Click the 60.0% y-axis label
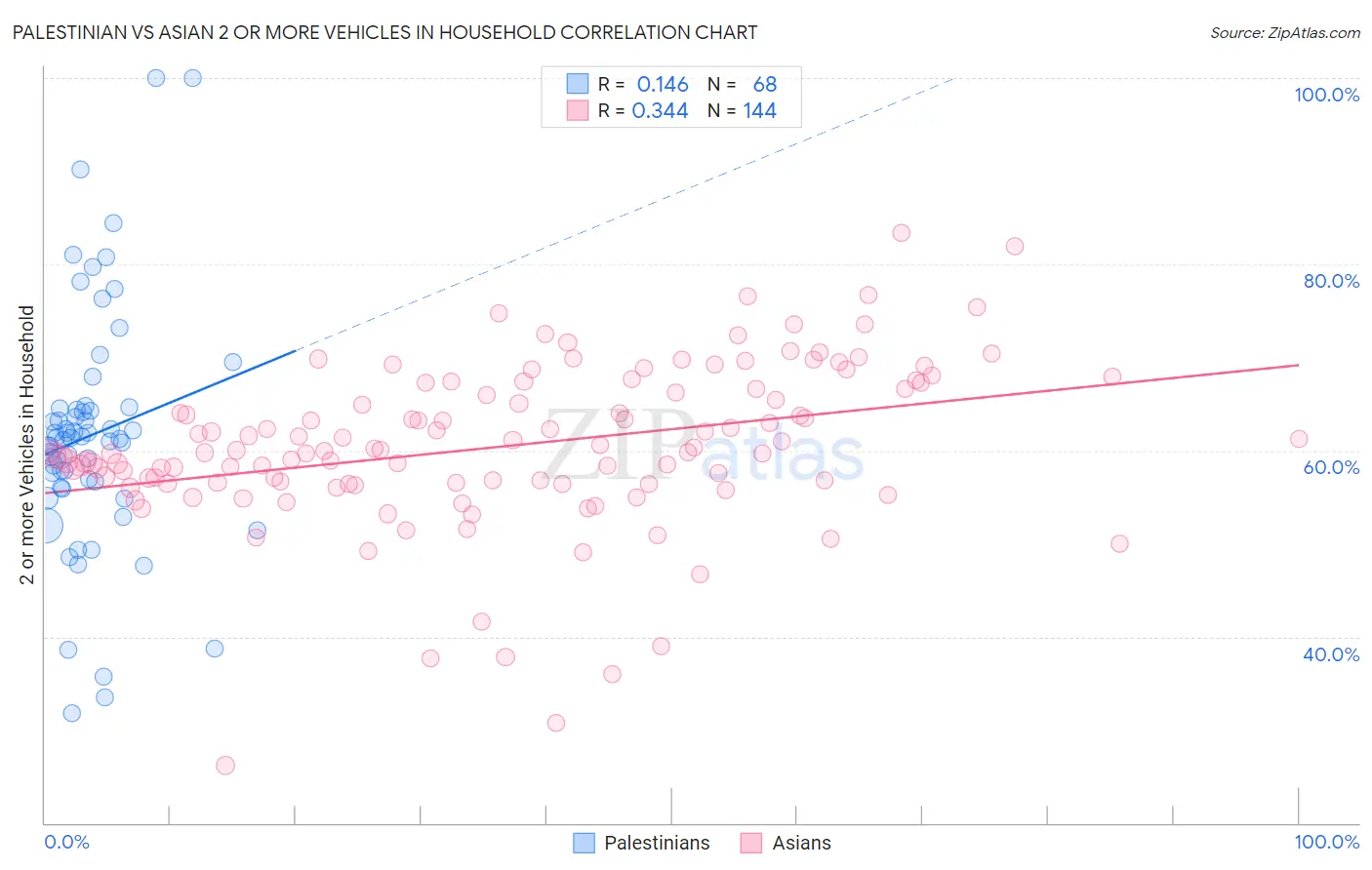This screenshot has height=870, width=1372. click(x=1331, y=467)
